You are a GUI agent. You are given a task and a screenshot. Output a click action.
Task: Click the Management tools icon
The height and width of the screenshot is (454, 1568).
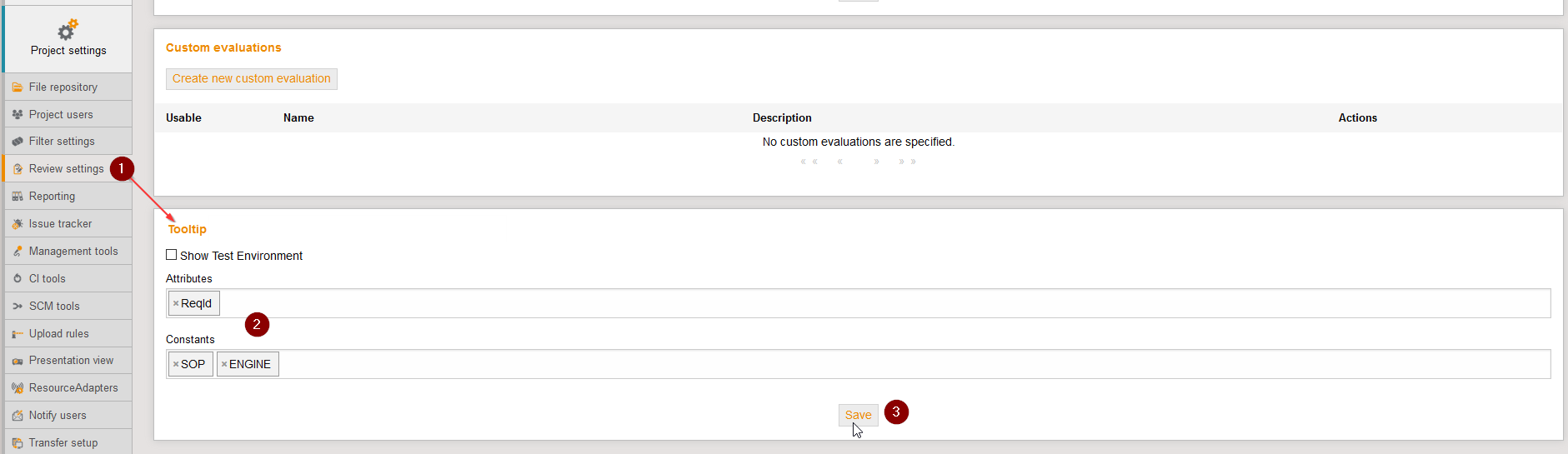click(x=18, y=252)
